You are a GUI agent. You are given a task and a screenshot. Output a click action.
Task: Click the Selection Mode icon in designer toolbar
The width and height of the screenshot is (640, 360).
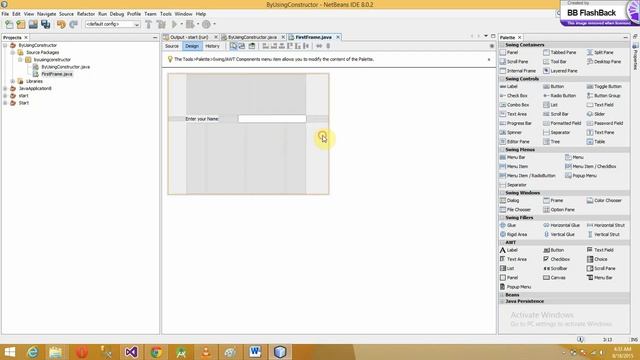233,46
